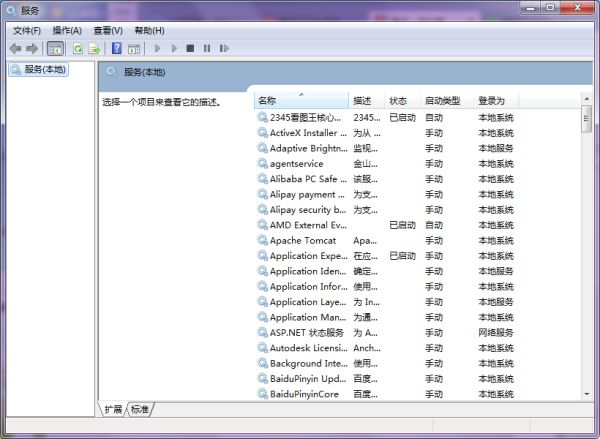600x439 pixels.
Task: Select the 2345看图王核心 service row
Action: [386, 118]
